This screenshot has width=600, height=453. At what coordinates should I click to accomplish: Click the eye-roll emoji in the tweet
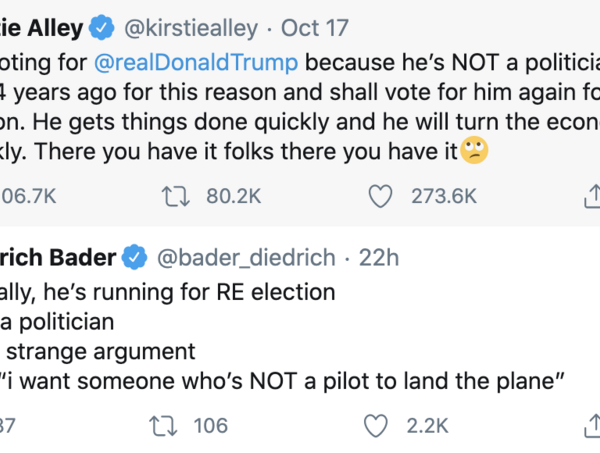475,152
